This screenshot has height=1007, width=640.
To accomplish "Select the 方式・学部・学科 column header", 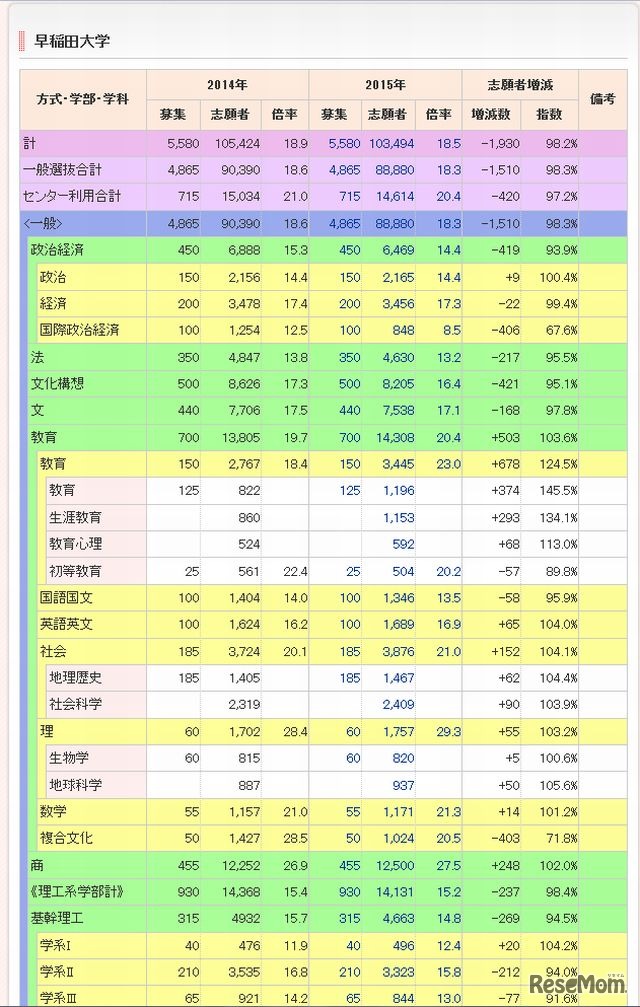I will click(x=83, y=100).
